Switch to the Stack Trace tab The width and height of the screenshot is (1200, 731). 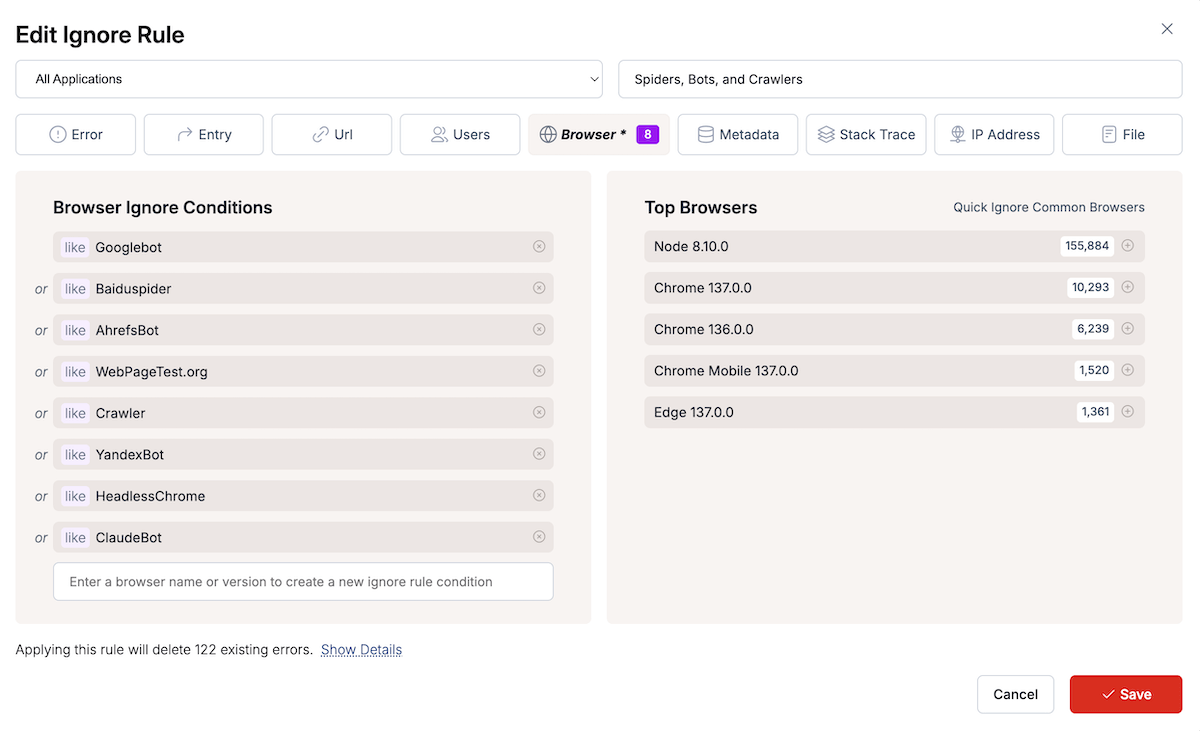[866, 135]
